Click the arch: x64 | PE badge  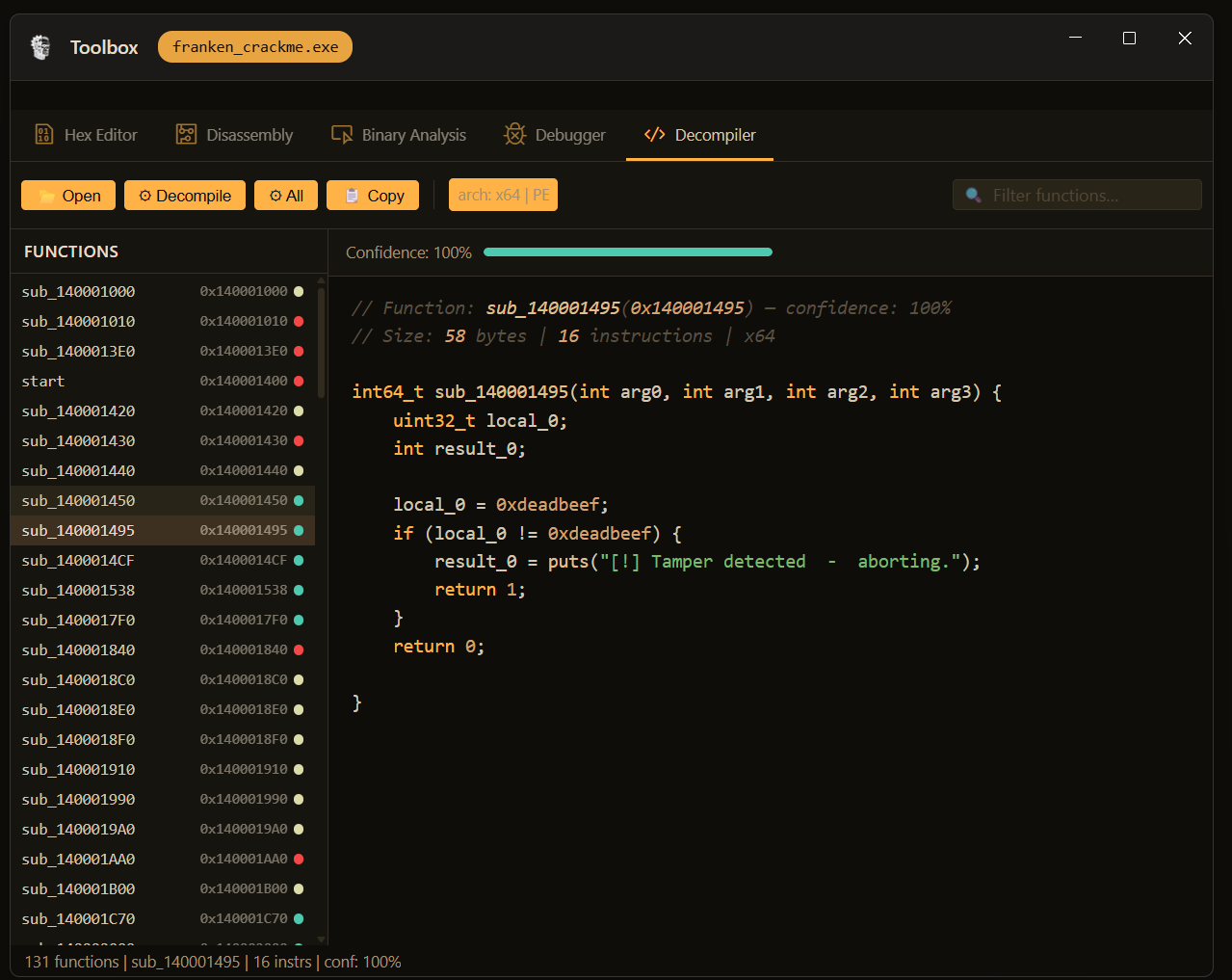click(x=503, y=195)
